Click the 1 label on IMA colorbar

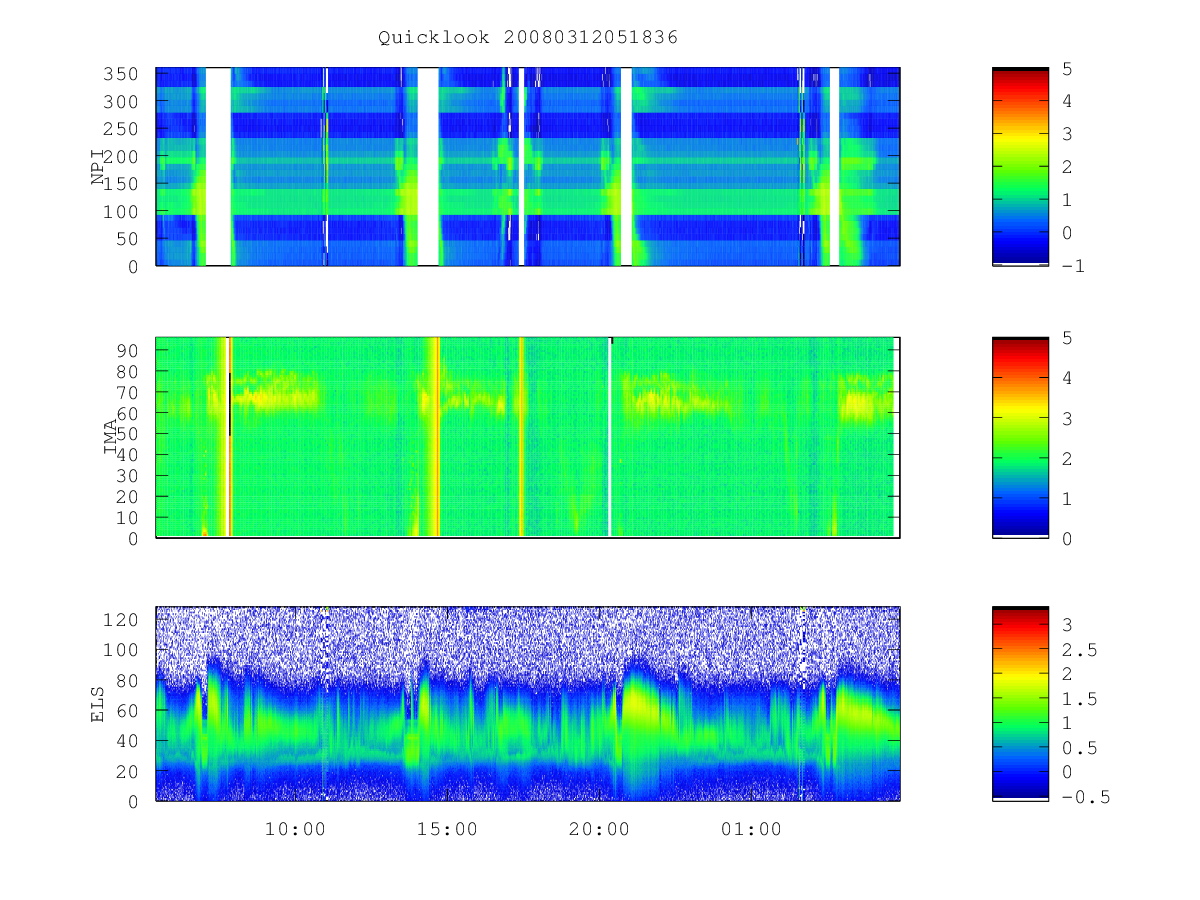tap(1066, 498)
